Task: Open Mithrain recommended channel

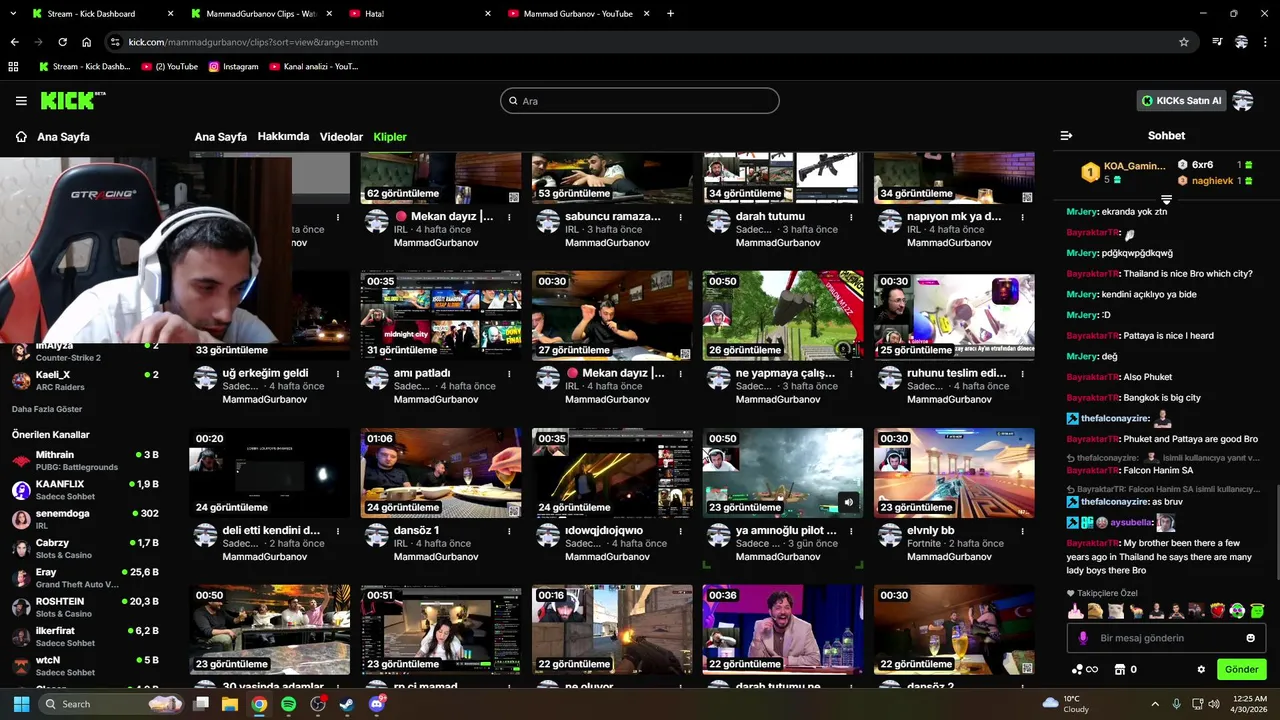Action: tap(85, 460)
